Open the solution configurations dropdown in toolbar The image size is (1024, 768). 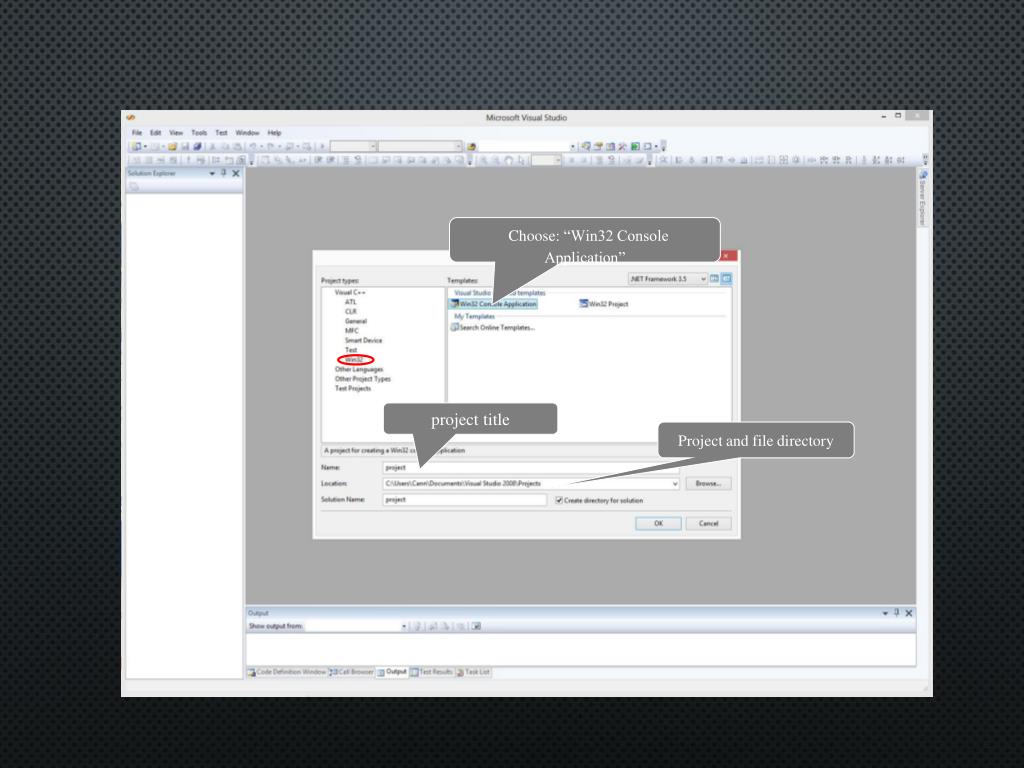[x=373, y=146]
